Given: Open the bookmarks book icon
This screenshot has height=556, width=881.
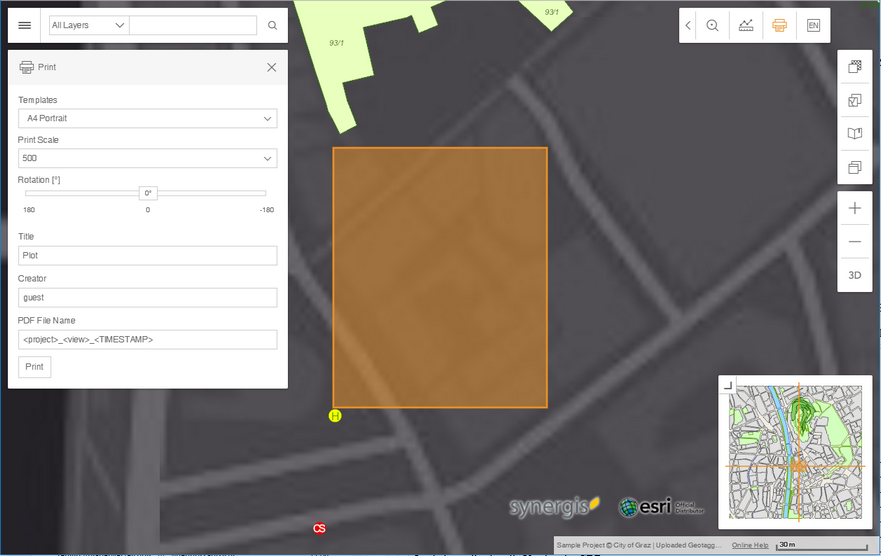Looking at the screenshot, I should (x=854, y=133).
